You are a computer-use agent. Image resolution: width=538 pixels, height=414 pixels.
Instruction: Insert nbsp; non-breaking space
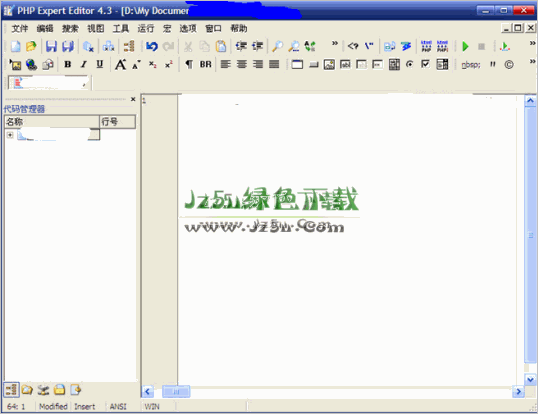[x=471, y=64]
